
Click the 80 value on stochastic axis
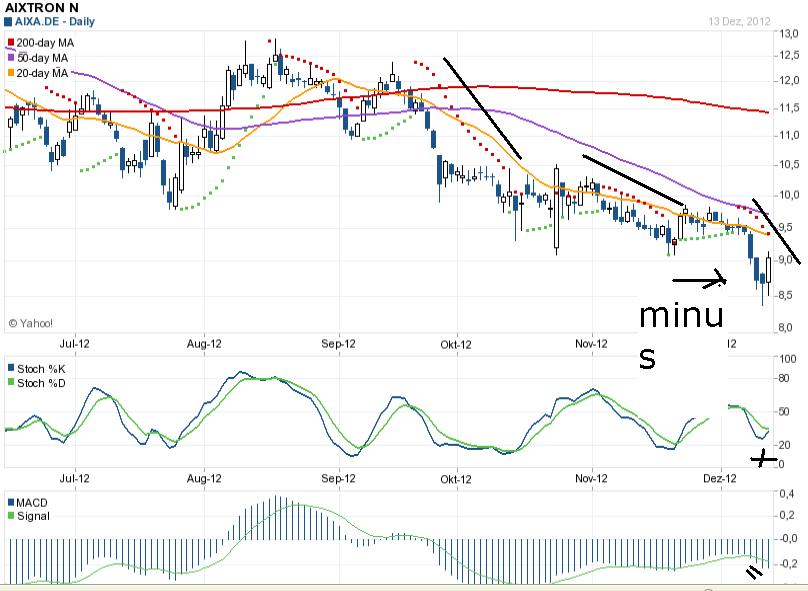click(784, 379)
